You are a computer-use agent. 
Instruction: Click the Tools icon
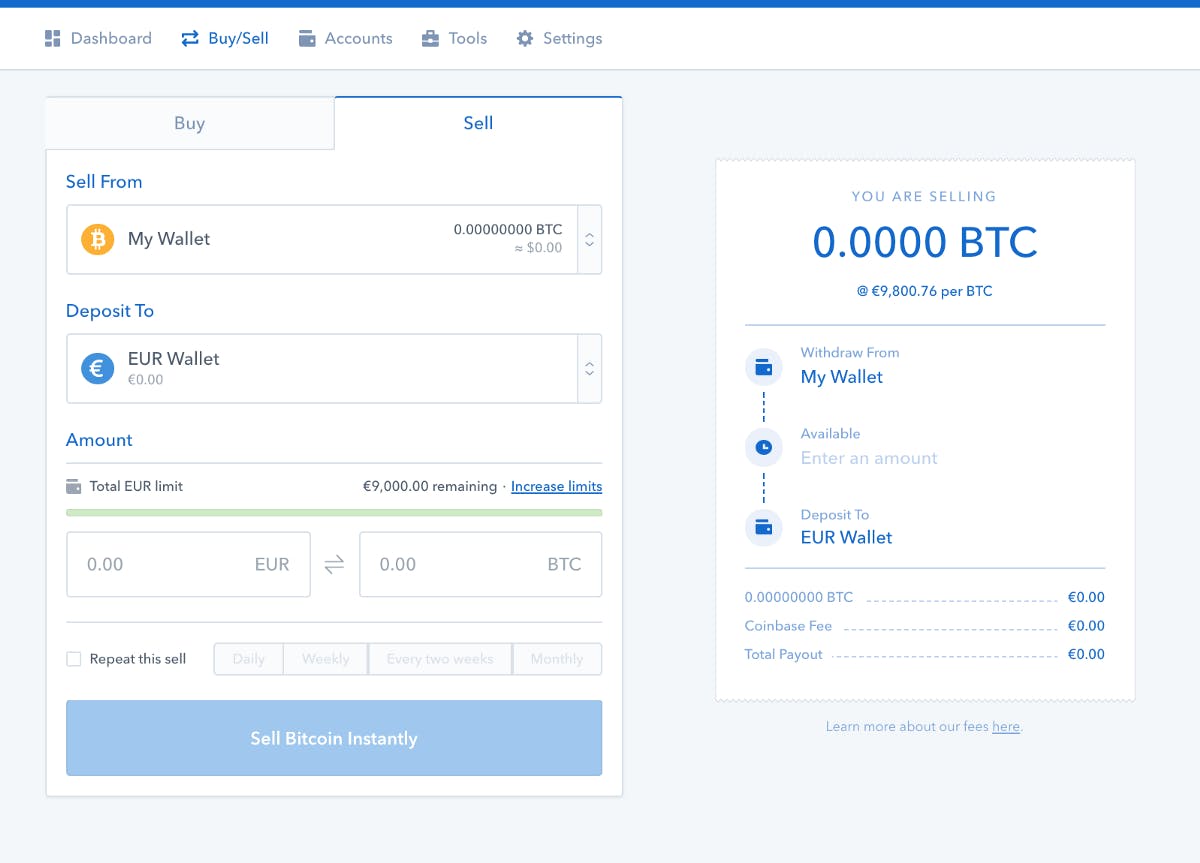(x=429, y=38)
